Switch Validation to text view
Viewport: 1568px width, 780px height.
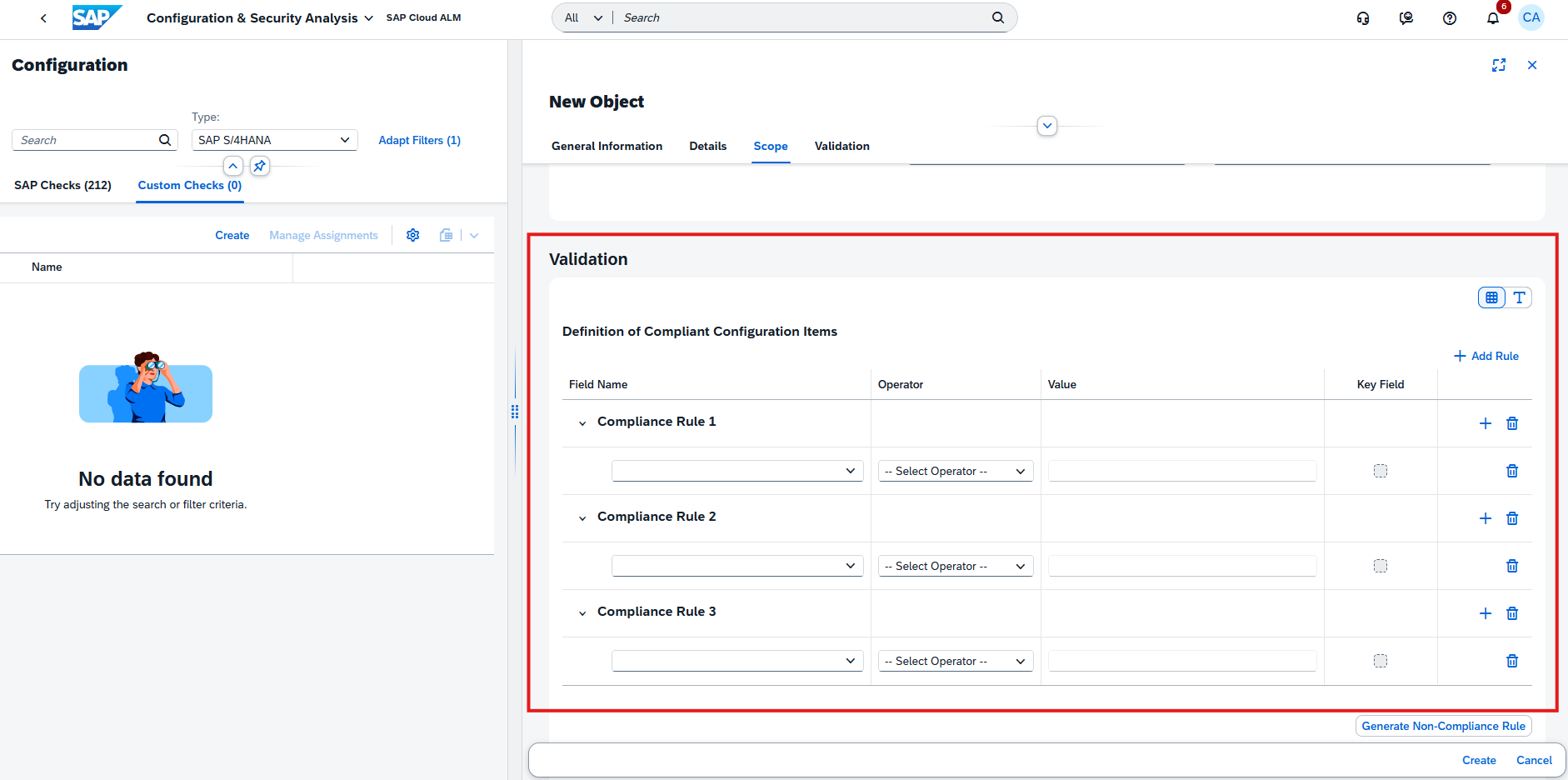click(1519, 297)
